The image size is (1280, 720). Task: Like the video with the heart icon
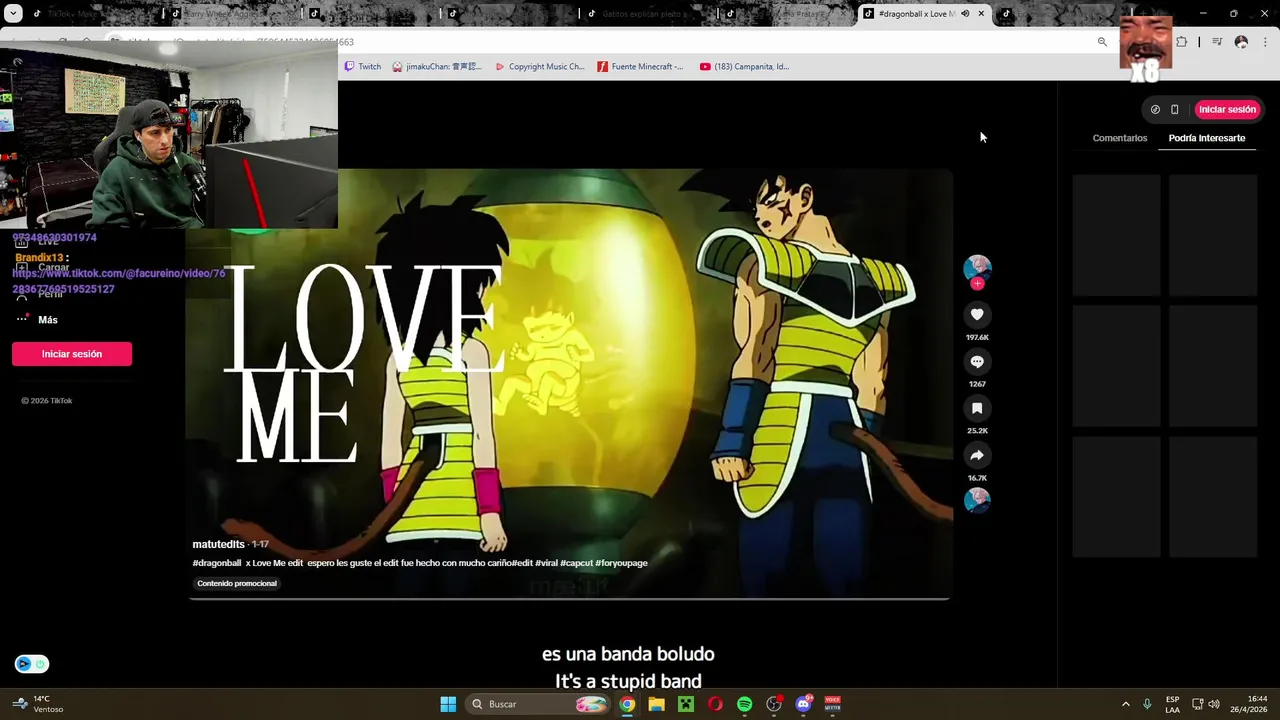coord(977,314)
